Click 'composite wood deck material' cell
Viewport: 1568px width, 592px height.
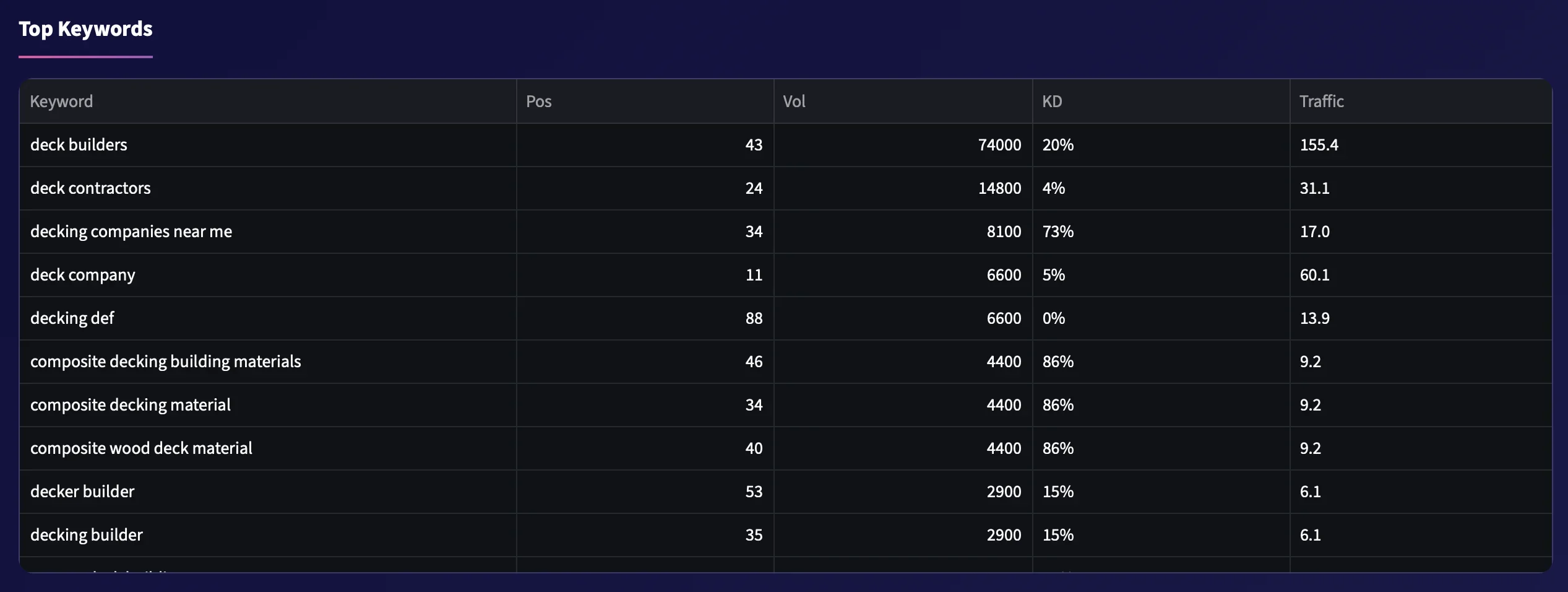pos(141,448)
